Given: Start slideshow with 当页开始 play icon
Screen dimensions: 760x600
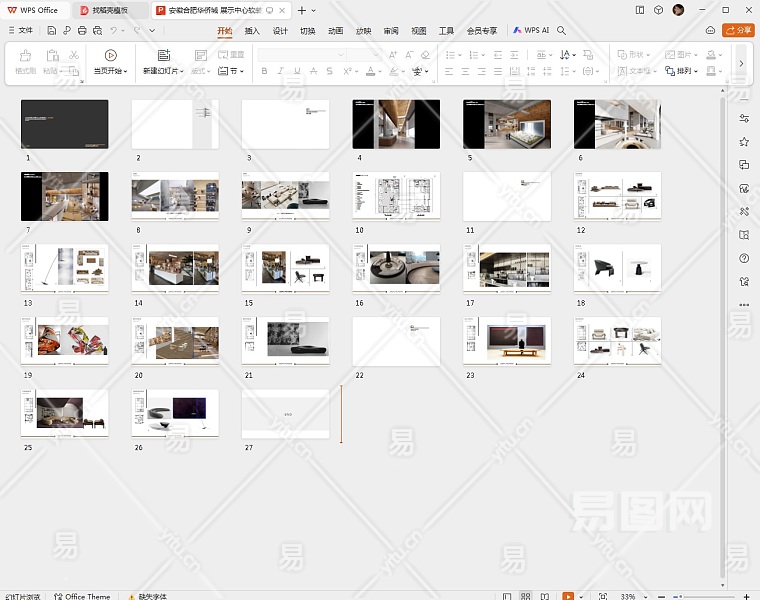Looking at the screenshot, I should tap(110, 56).
